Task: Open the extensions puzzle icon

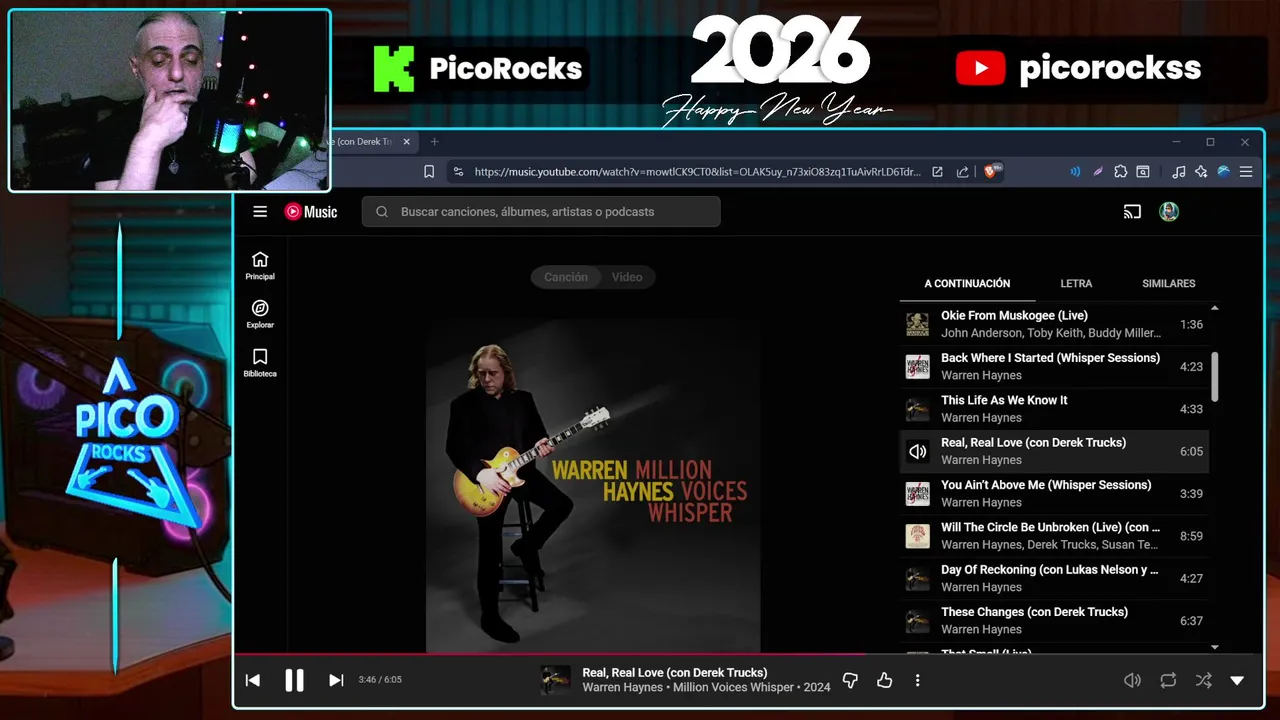Action: (x=1120, y=172)
